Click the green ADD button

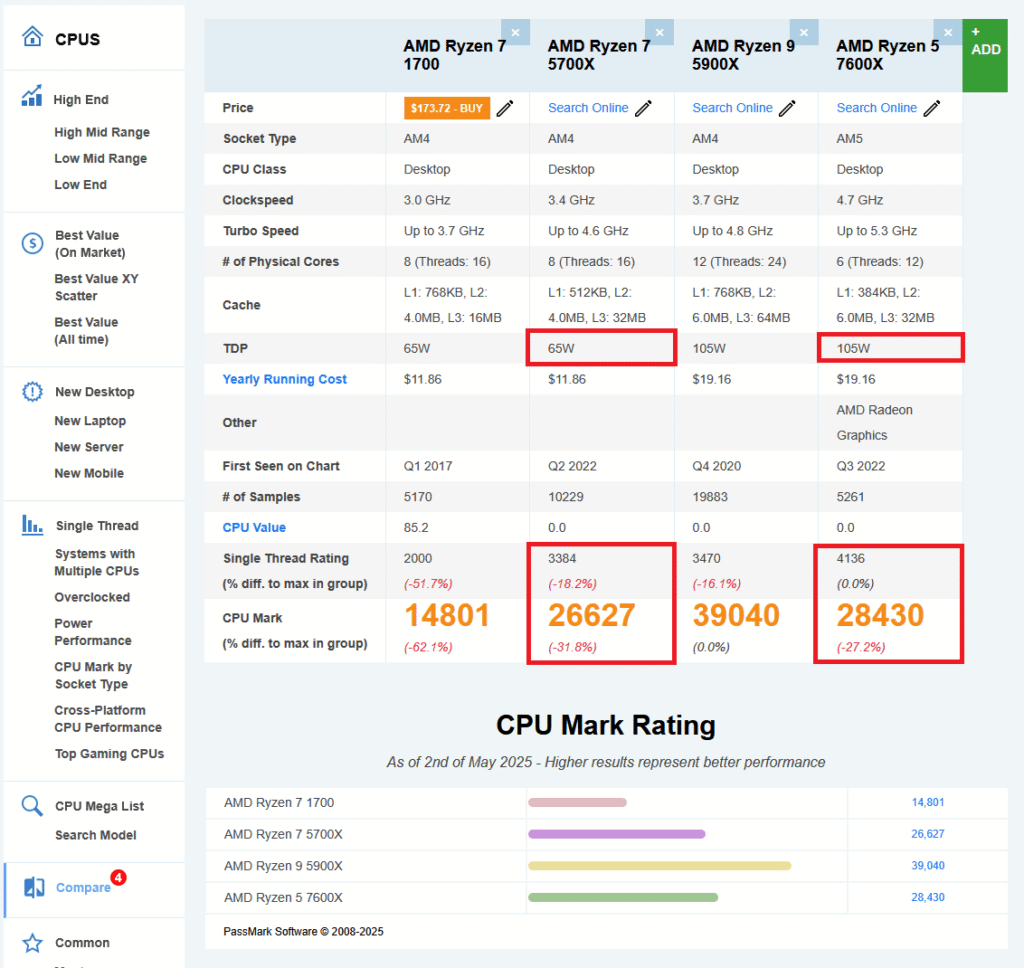[x=985, y=56]
